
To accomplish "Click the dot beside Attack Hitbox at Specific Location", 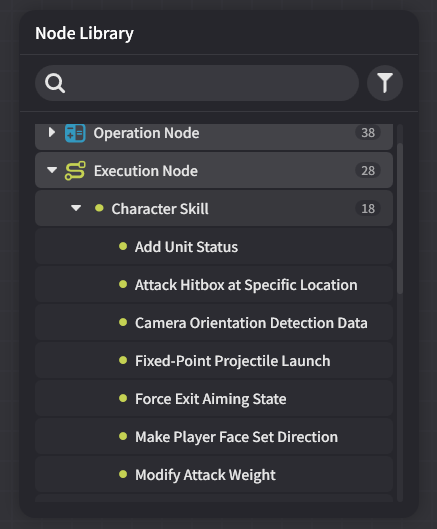I will tap(123, 284).
